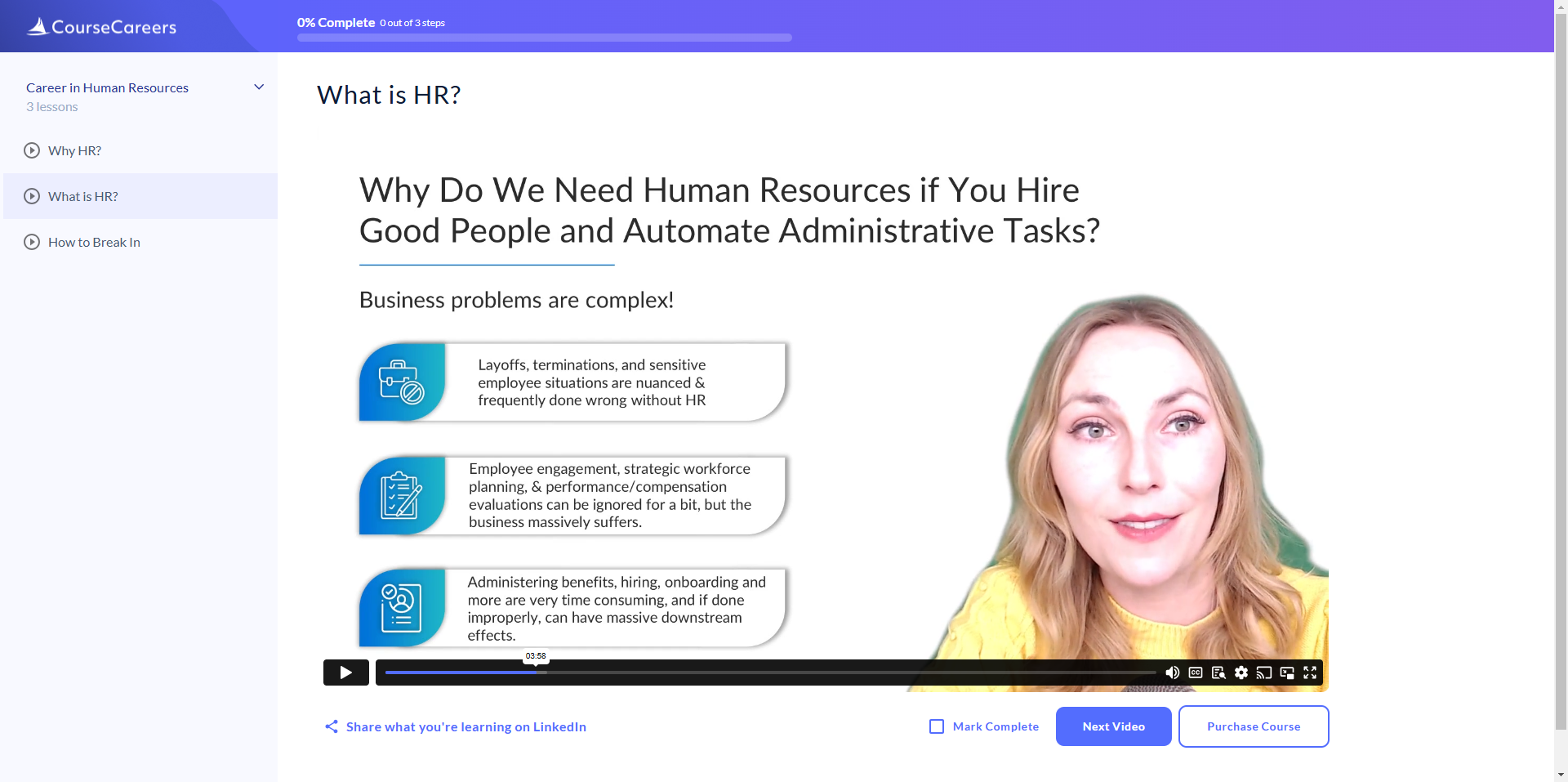Mute the video volume

1173,673
